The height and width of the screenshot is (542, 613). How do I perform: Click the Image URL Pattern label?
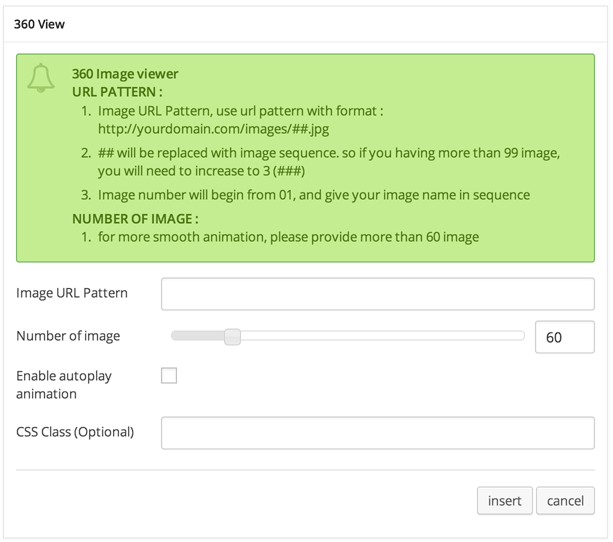click(x=72, y=293)
